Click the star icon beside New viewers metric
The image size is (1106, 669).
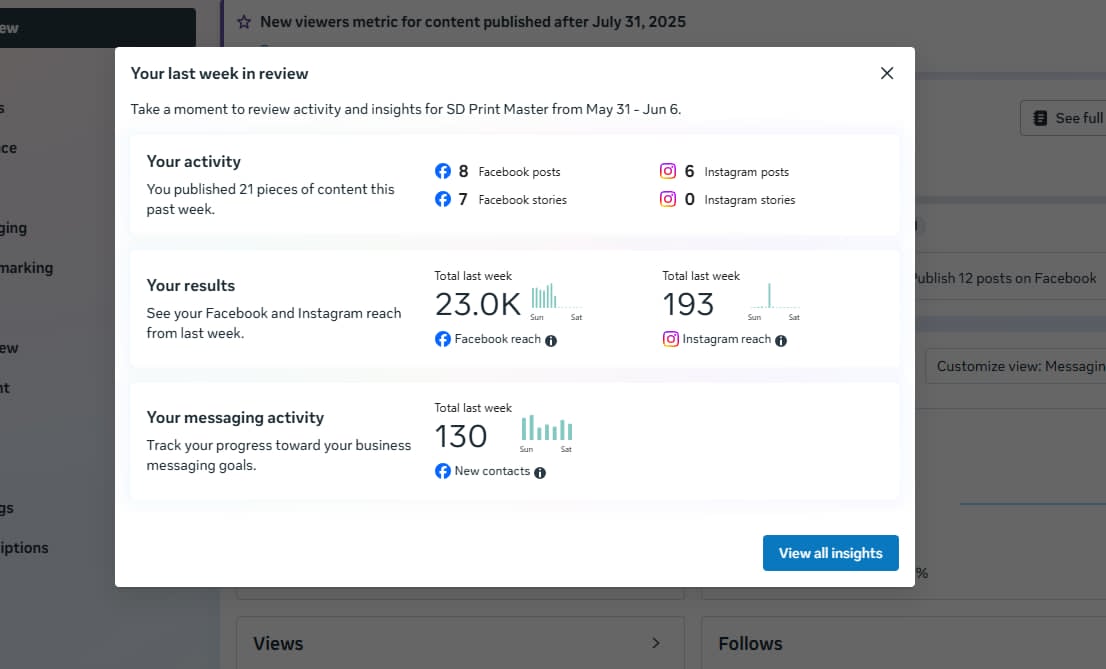coord(244,22)
